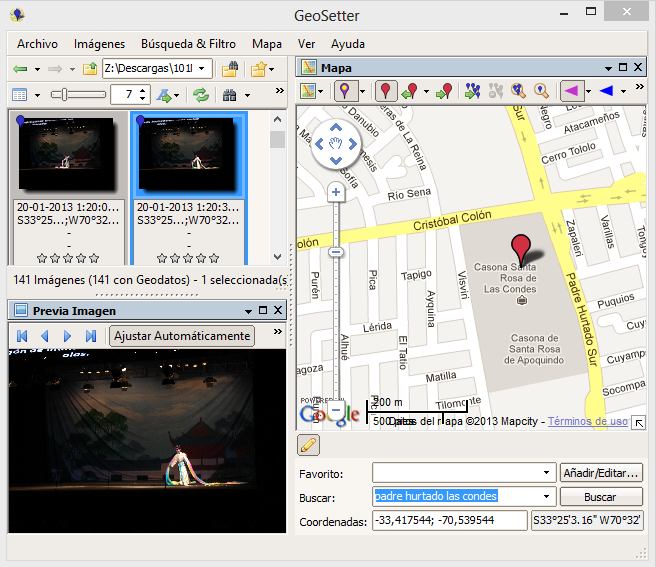Open the folder path dropdown
This screenshot has height=567, width=656.
click(204, 69)
